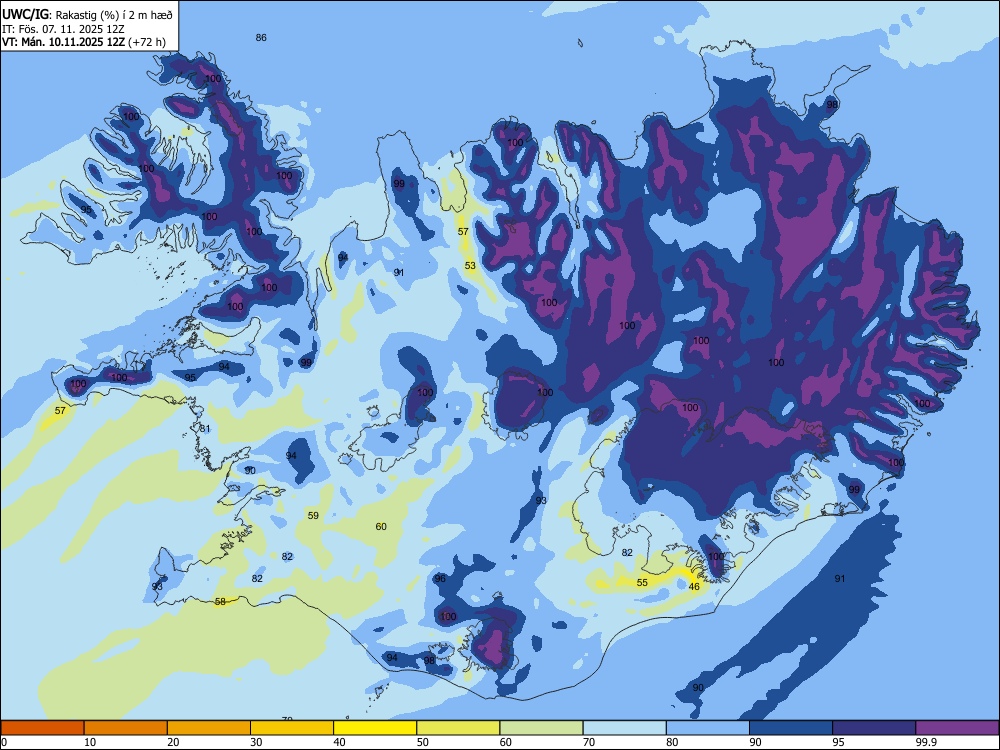The height and width of the screenshot is (750, 1000).
Task: Select the 81 value on the west coast
Action: pyautogui.click(x=205, y=429)
